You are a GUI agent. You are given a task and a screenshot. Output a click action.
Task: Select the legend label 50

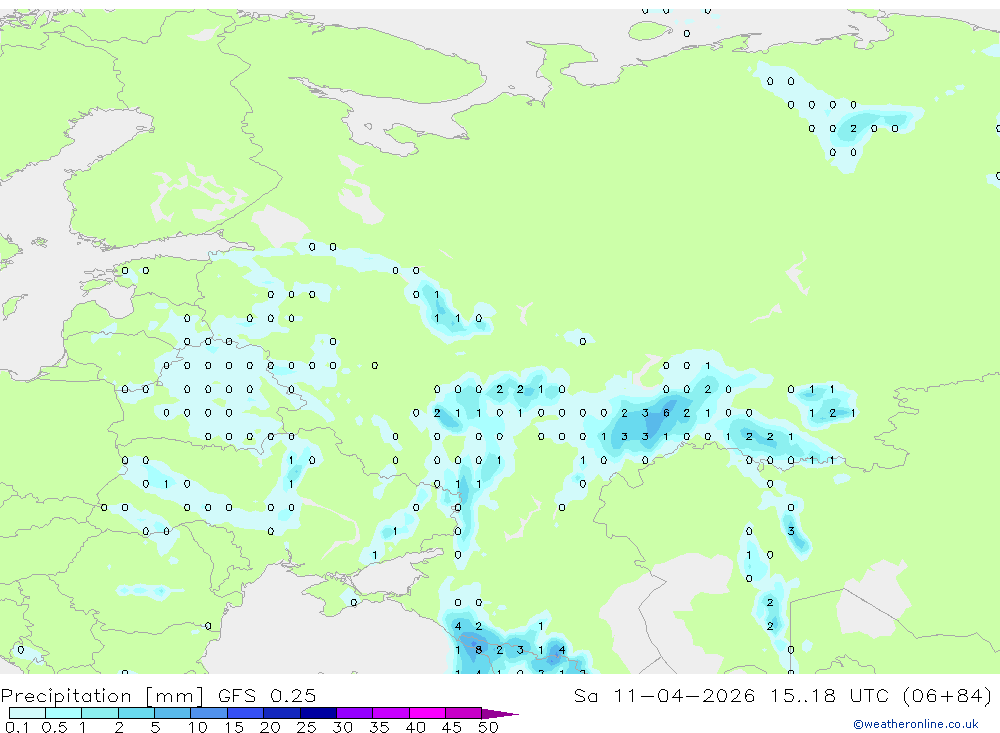pyautogui.click(x=488, y=727)
